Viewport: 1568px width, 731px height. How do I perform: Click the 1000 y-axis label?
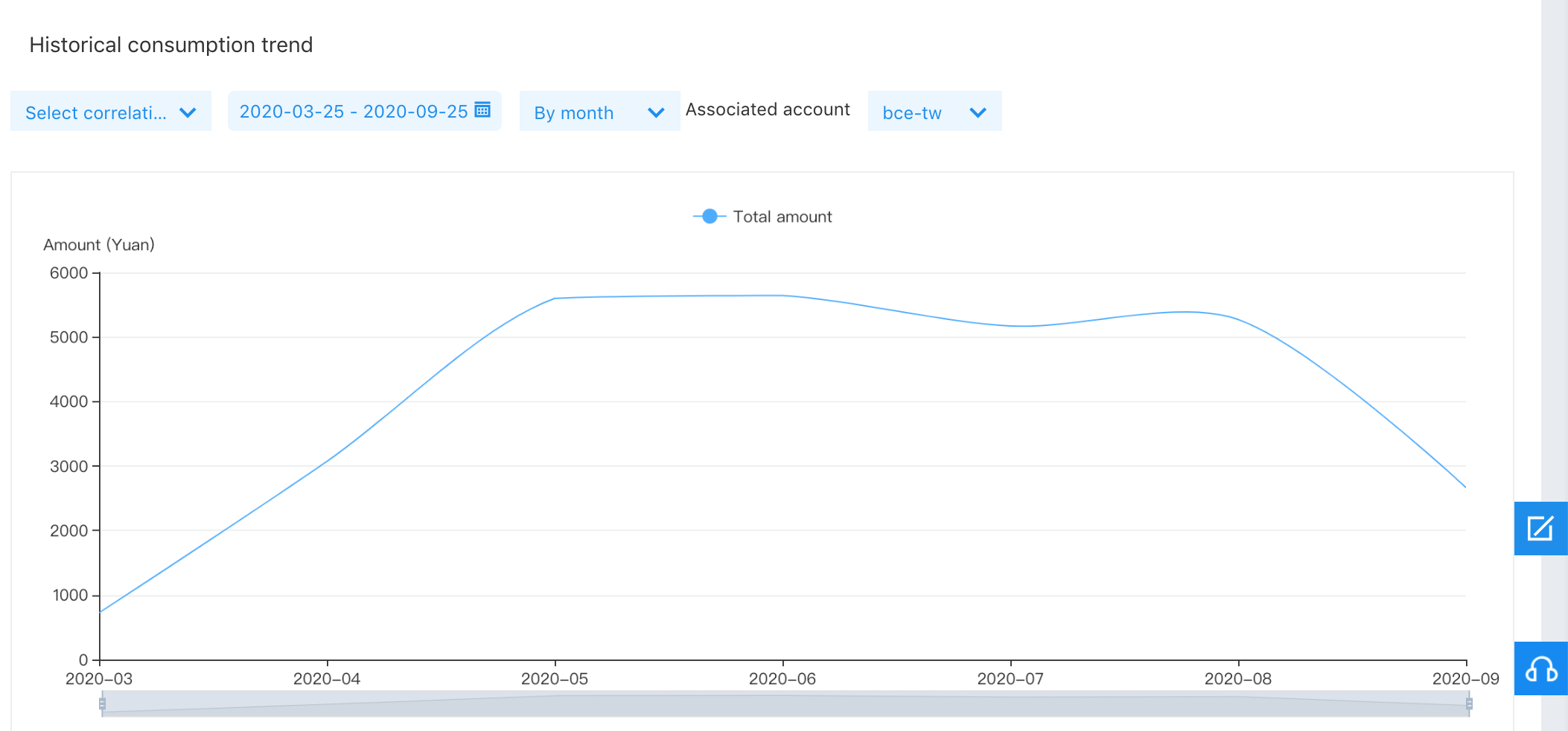(x=70, y=596)
